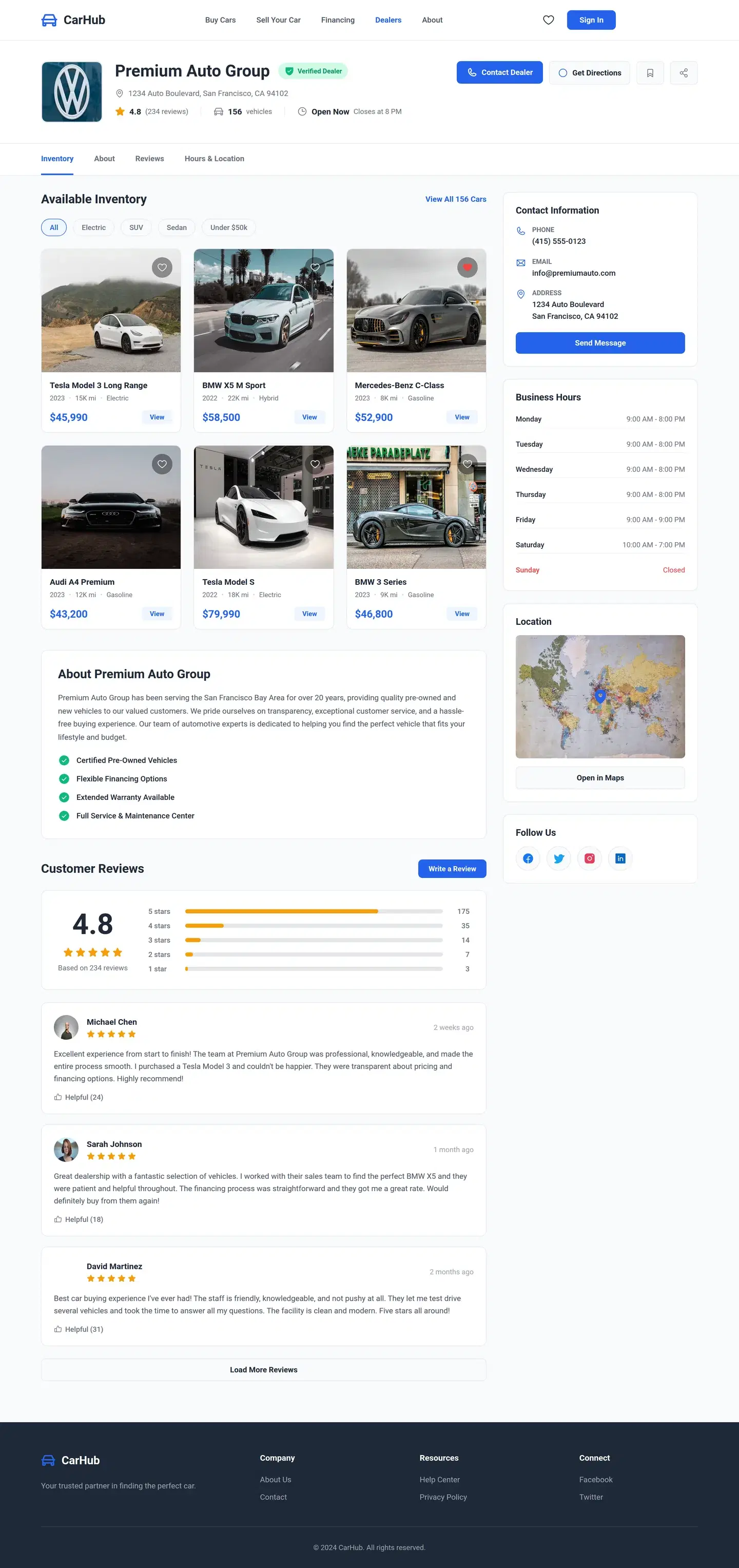Open the About item in the header nav

click(432, 20)
